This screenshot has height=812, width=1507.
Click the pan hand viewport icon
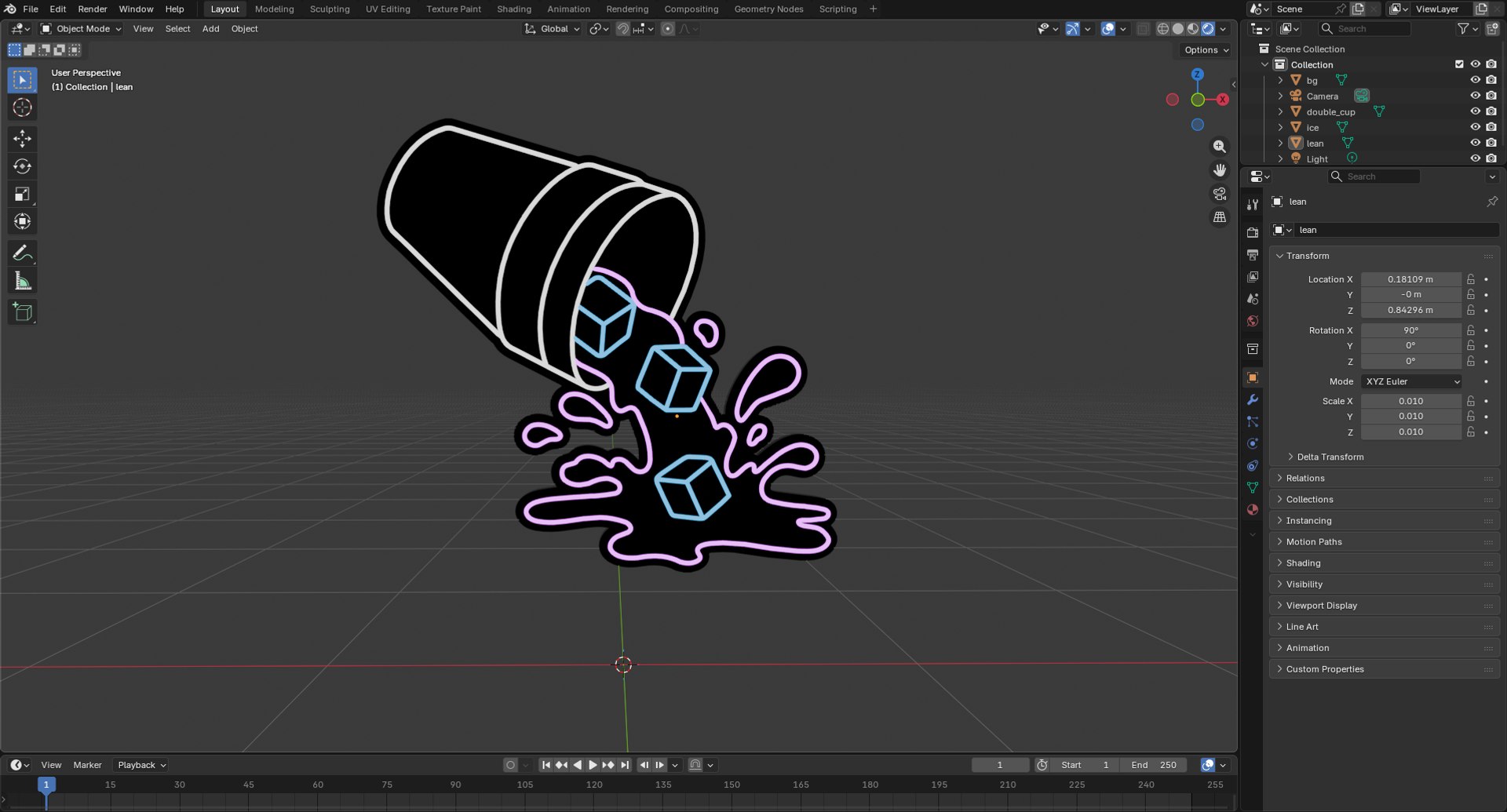[1219, 170]
